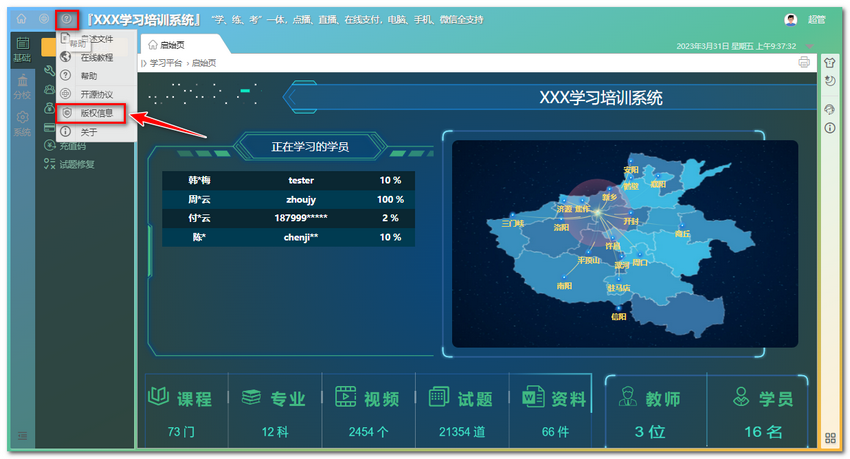Click the 课程 statistics card

pos(181,412)
